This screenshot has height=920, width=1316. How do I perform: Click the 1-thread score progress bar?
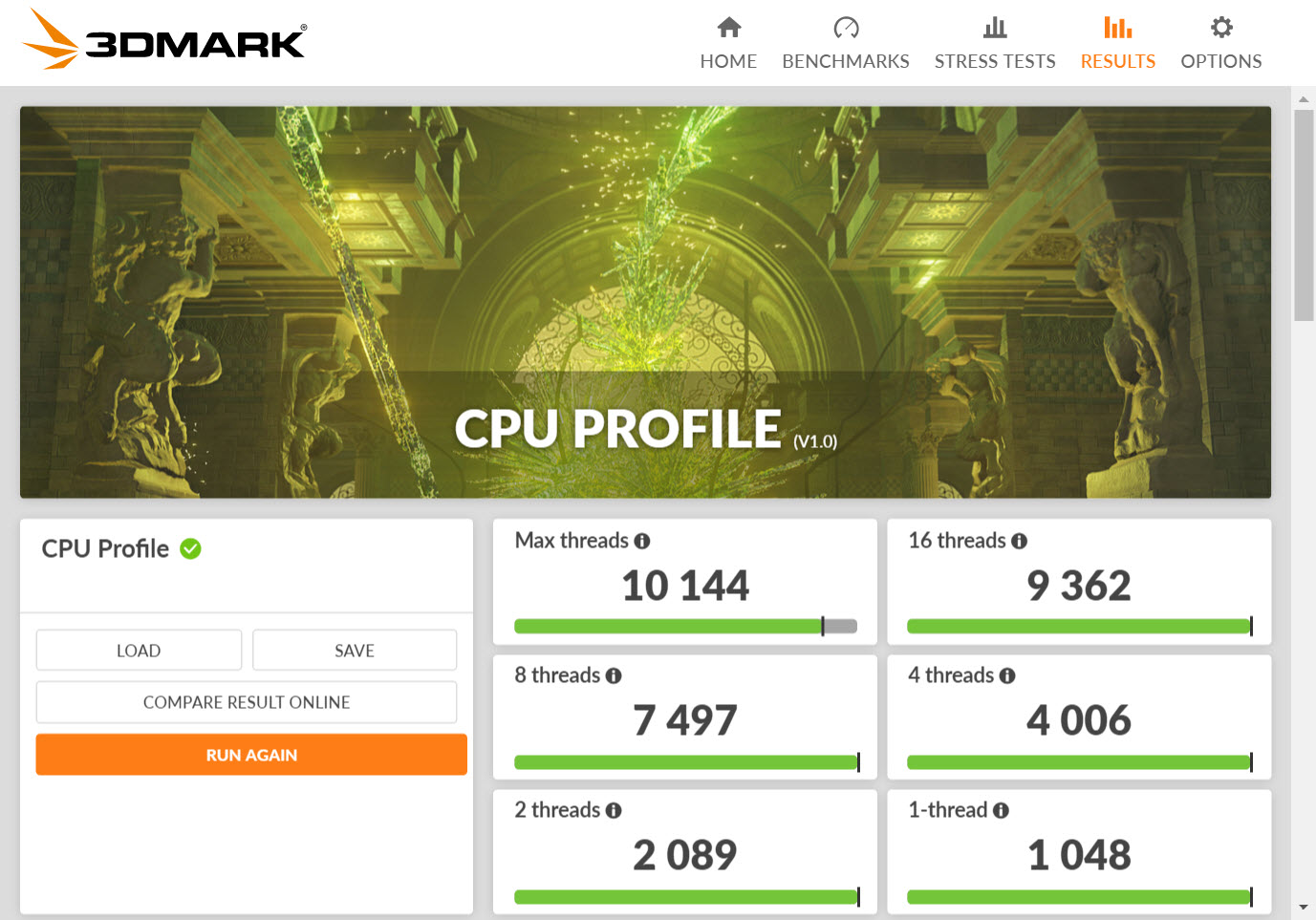click(1080, 897)
